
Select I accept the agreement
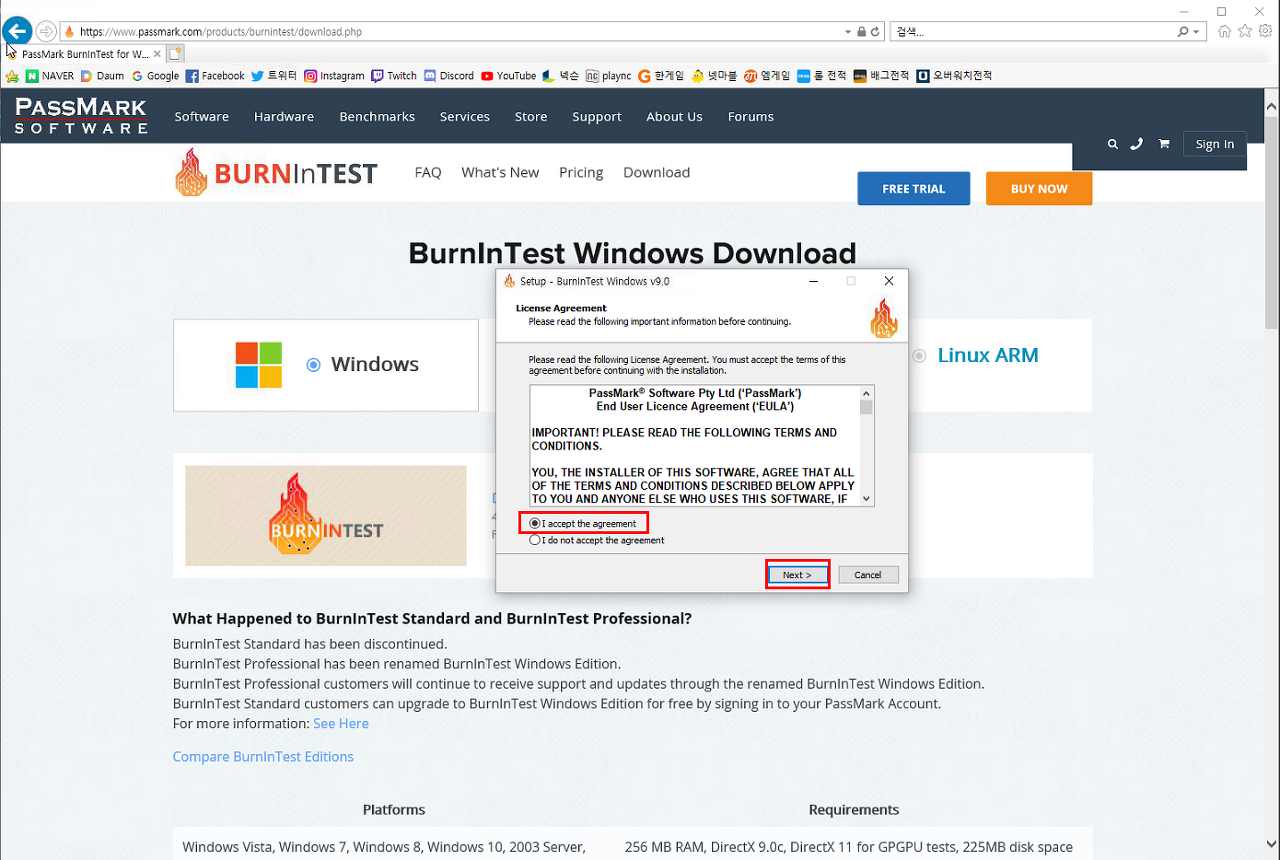coord(583,523)
